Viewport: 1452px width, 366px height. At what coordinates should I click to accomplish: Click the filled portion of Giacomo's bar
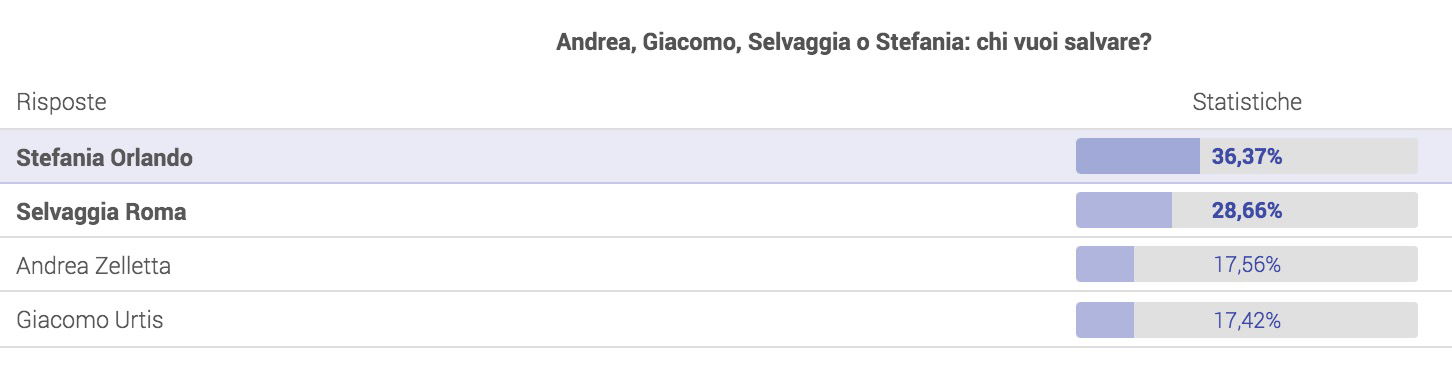[1105, 320]
